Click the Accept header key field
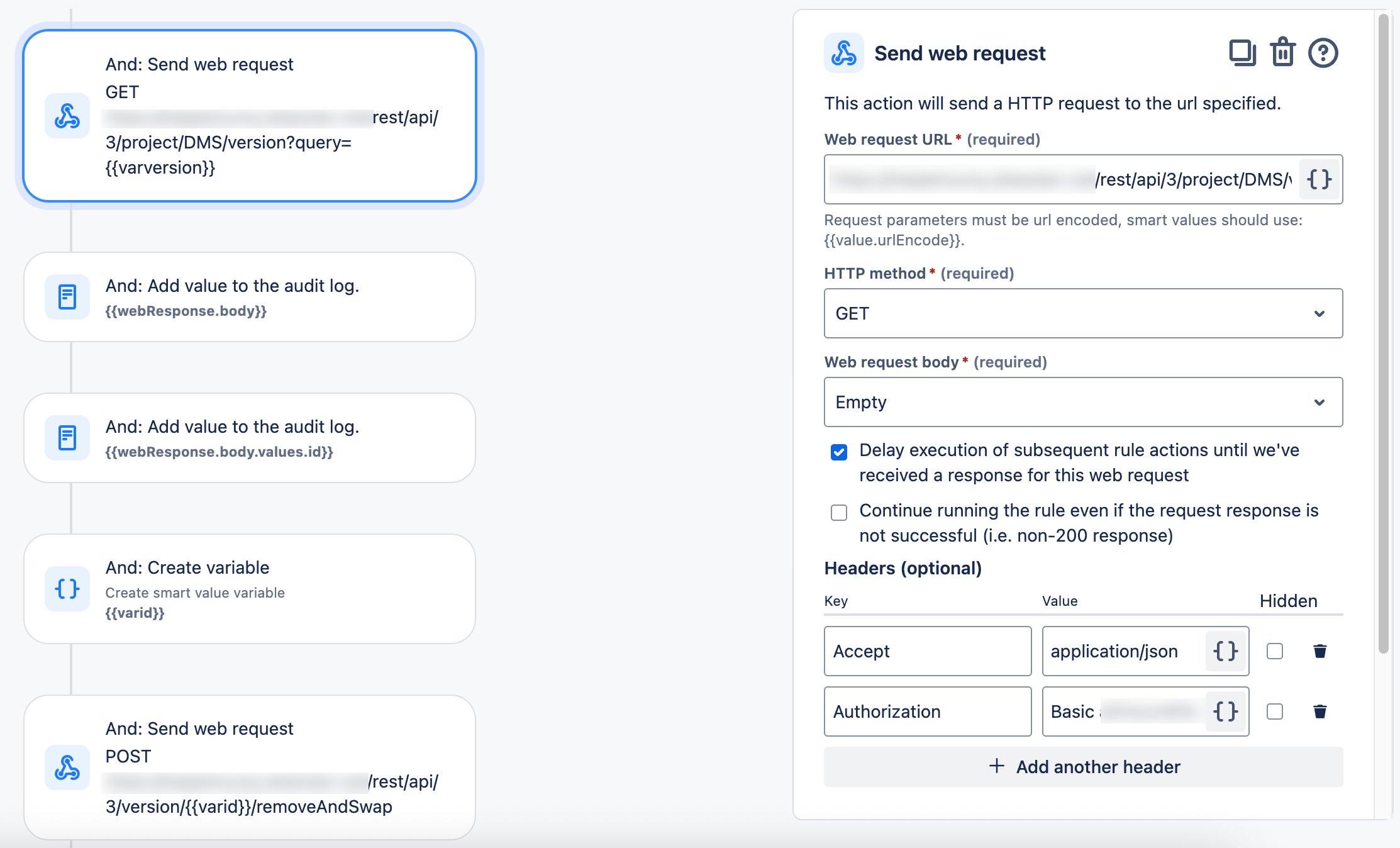Image resolution: width=1400 pixels, height=848 pixels. pos(927,651)
